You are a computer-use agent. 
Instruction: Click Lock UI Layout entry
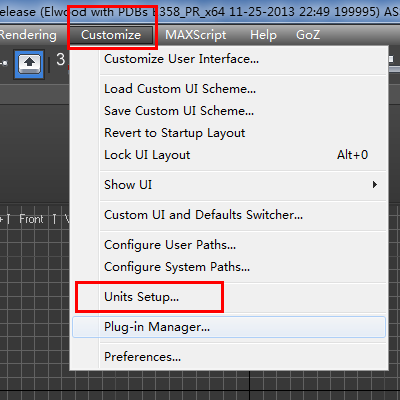[229, 155]
